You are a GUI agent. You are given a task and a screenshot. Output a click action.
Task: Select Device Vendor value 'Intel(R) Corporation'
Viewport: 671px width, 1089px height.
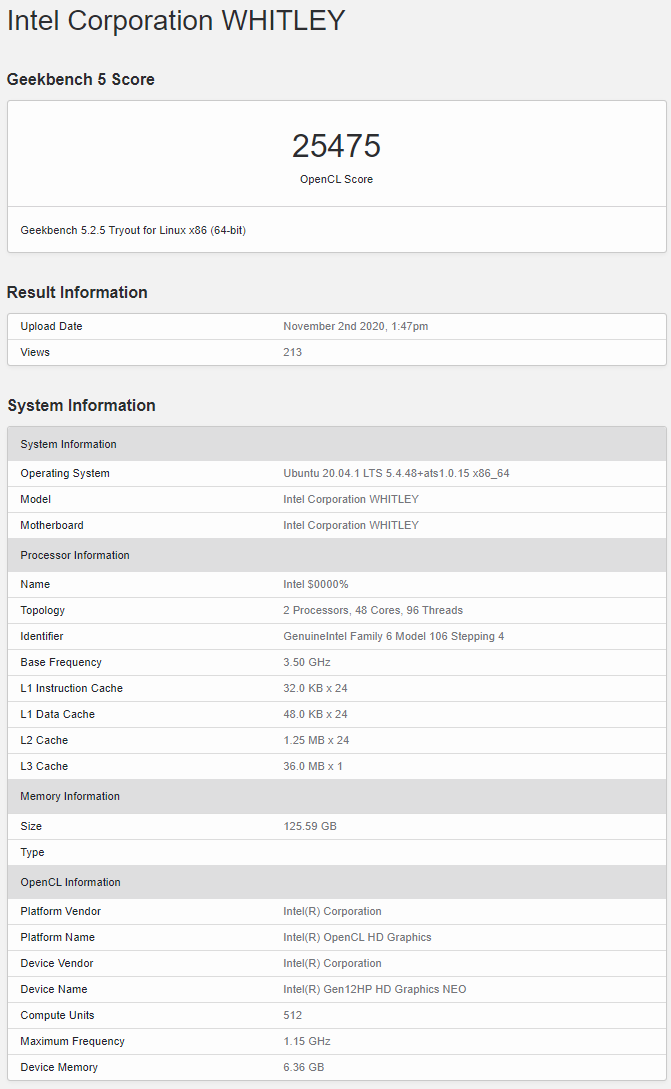[x=332, y=963]
